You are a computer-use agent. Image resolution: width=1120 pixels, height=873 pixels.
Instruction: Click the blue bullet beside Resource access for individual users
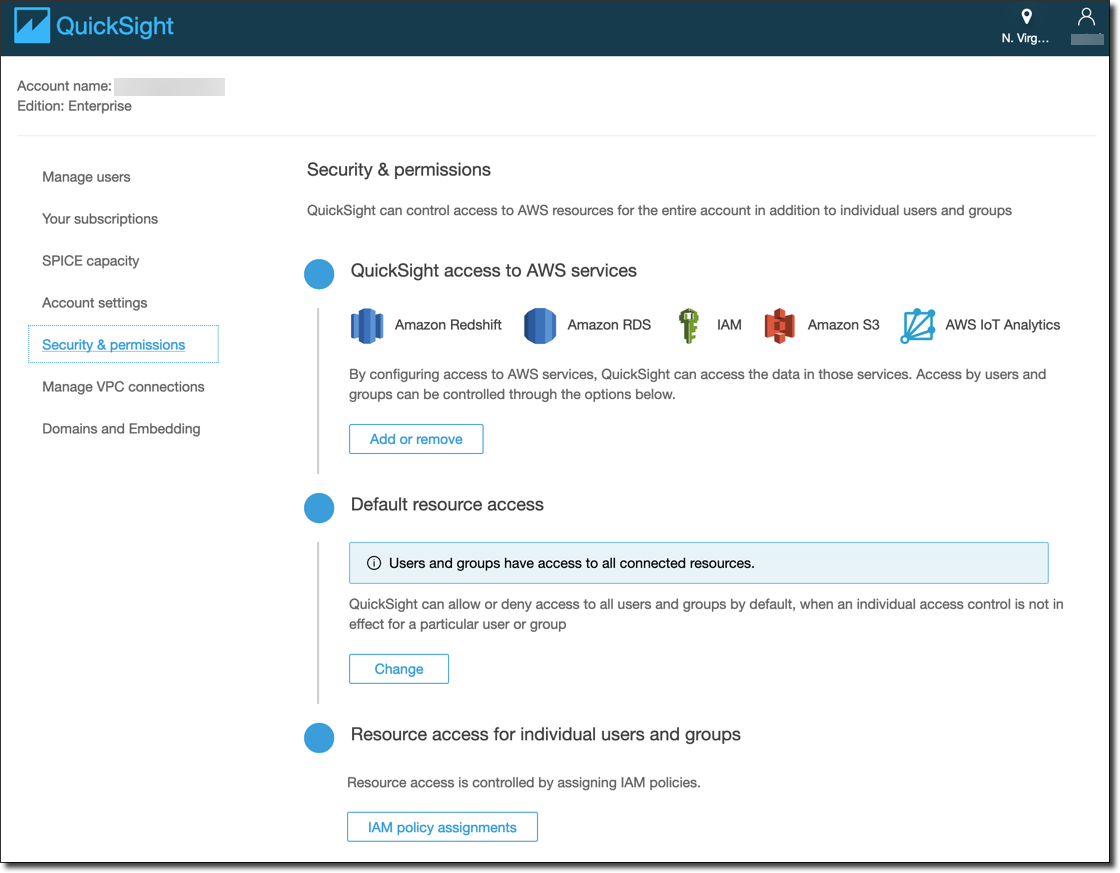319,738
